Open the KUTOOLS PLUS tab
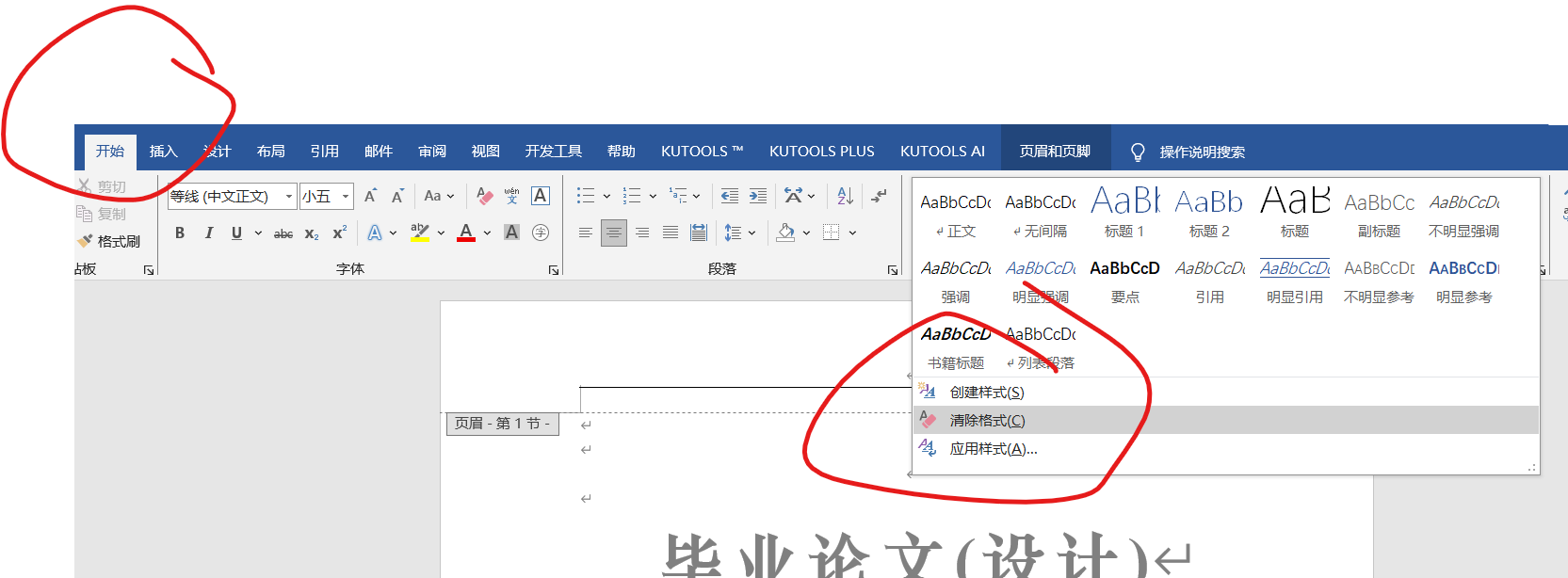Screen dimensions: 1568x578 (822, 152)
